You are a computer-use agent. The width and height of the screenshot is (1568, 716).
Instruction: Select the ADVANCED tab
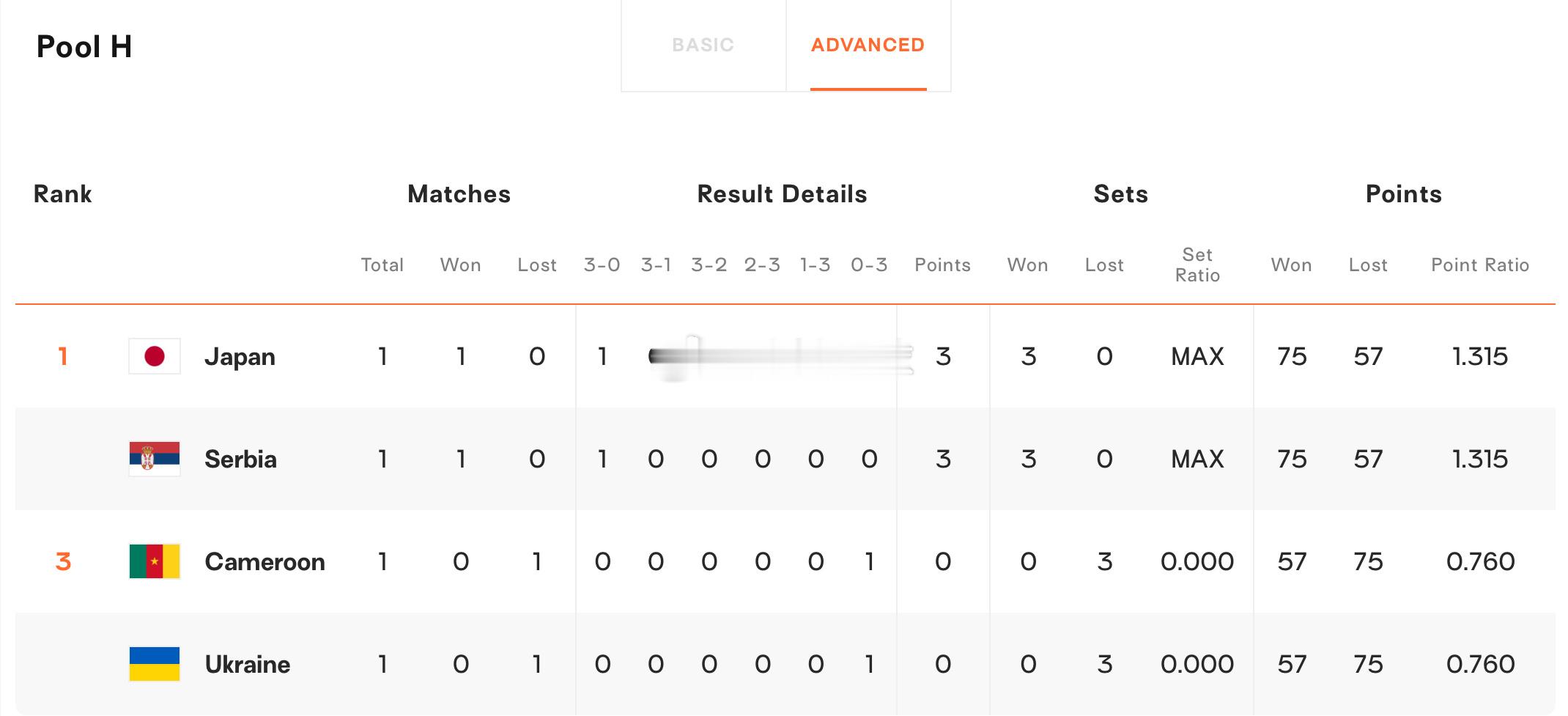(x=868, y=45)
